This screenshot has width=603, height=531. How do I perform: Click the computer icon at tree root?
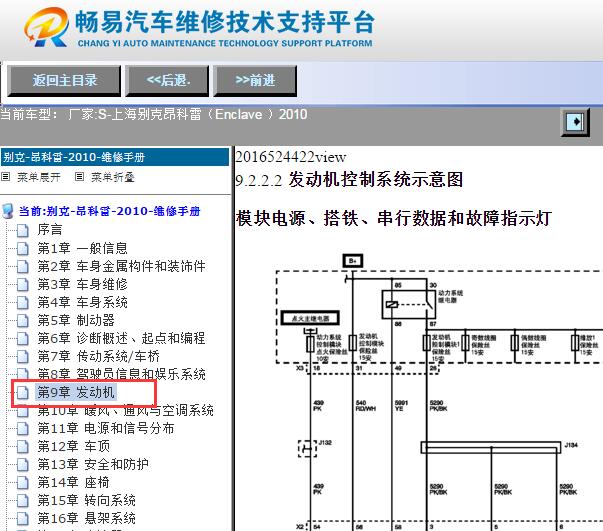[8, 211]
